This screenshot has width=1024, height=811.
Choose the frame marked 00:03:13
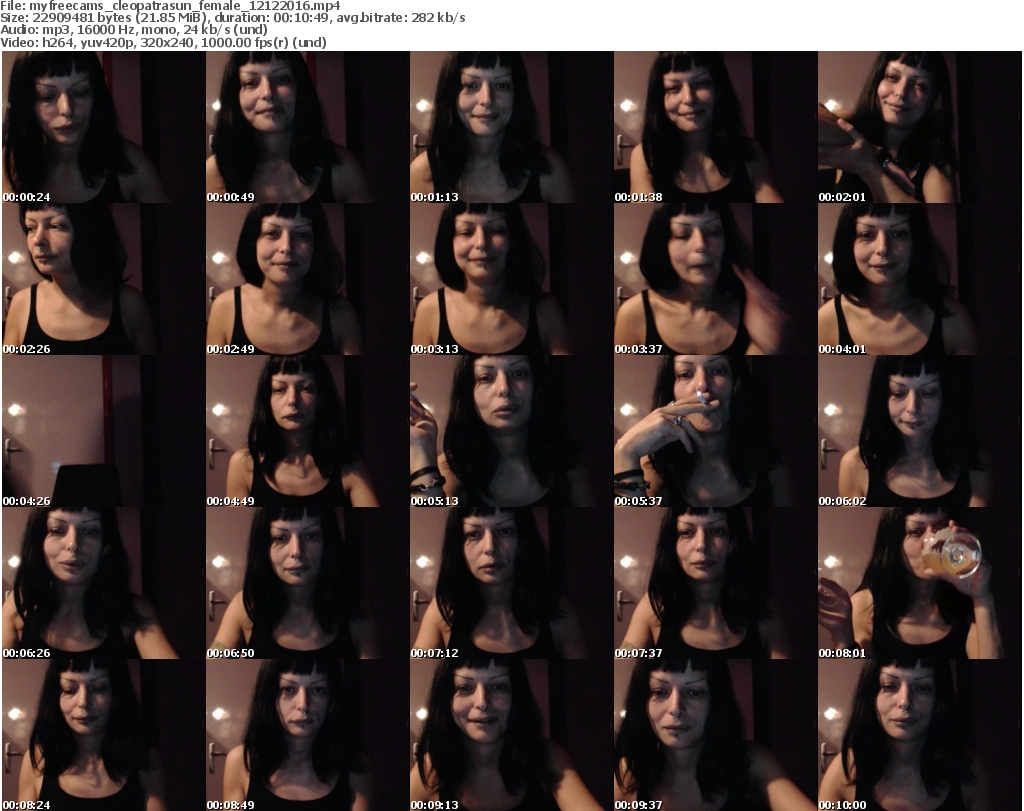tap(511, 279)
